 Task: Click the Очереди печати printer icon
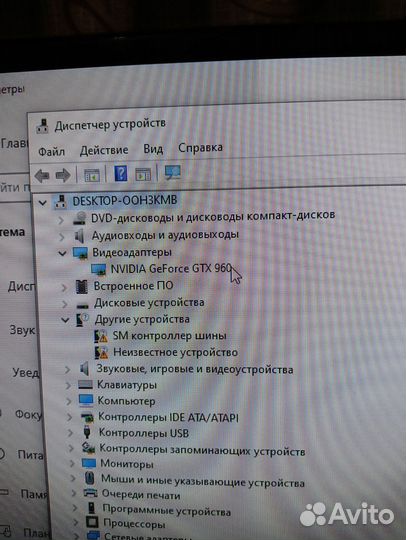click(x=90, y=494)
